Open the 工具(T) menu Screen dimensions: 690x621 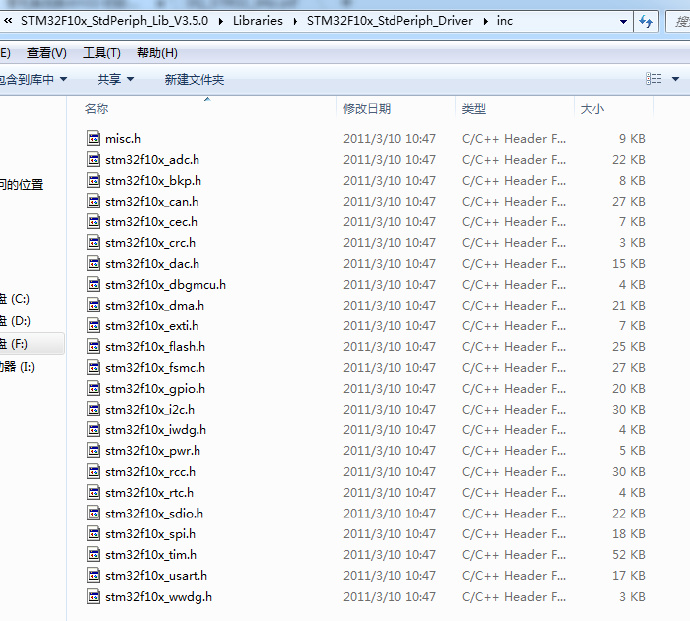(102, 53)
